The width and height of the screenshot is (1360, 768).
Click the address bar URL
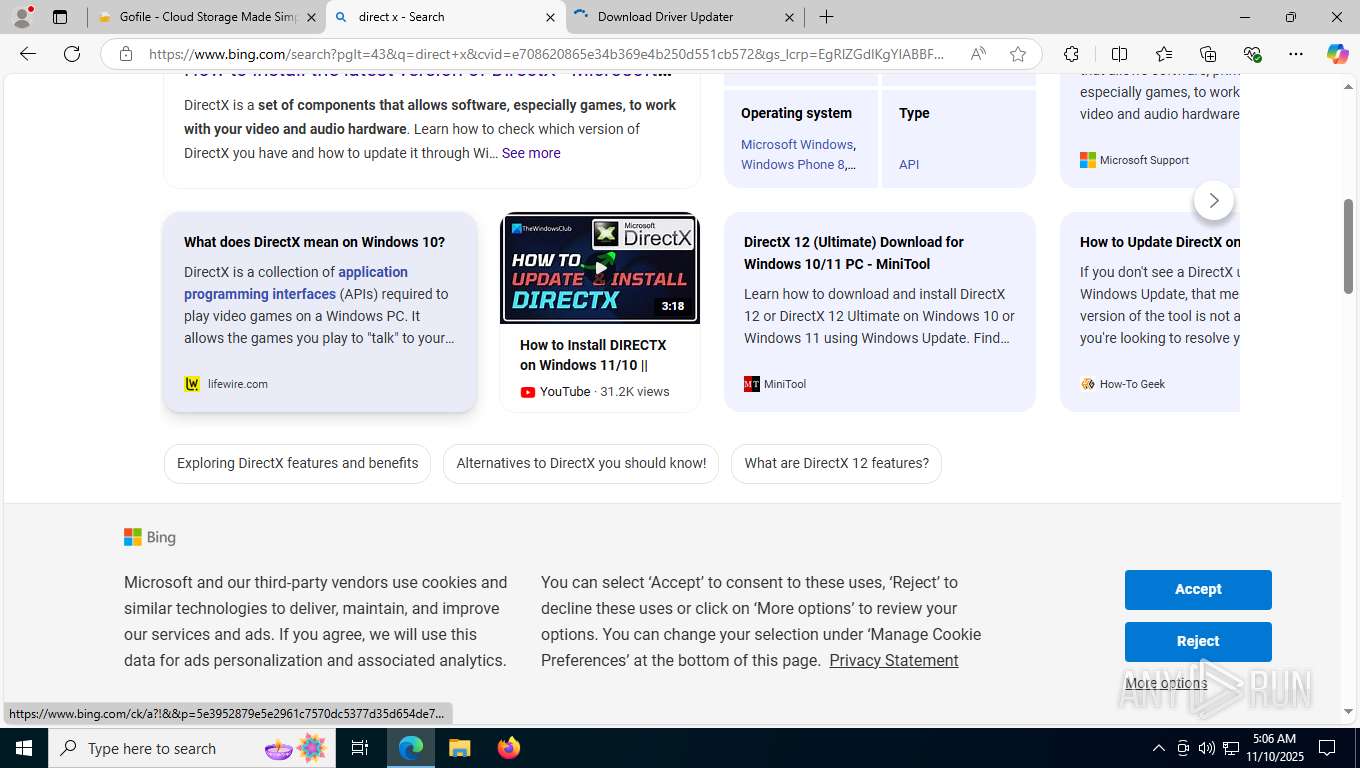tap(545, 54)
